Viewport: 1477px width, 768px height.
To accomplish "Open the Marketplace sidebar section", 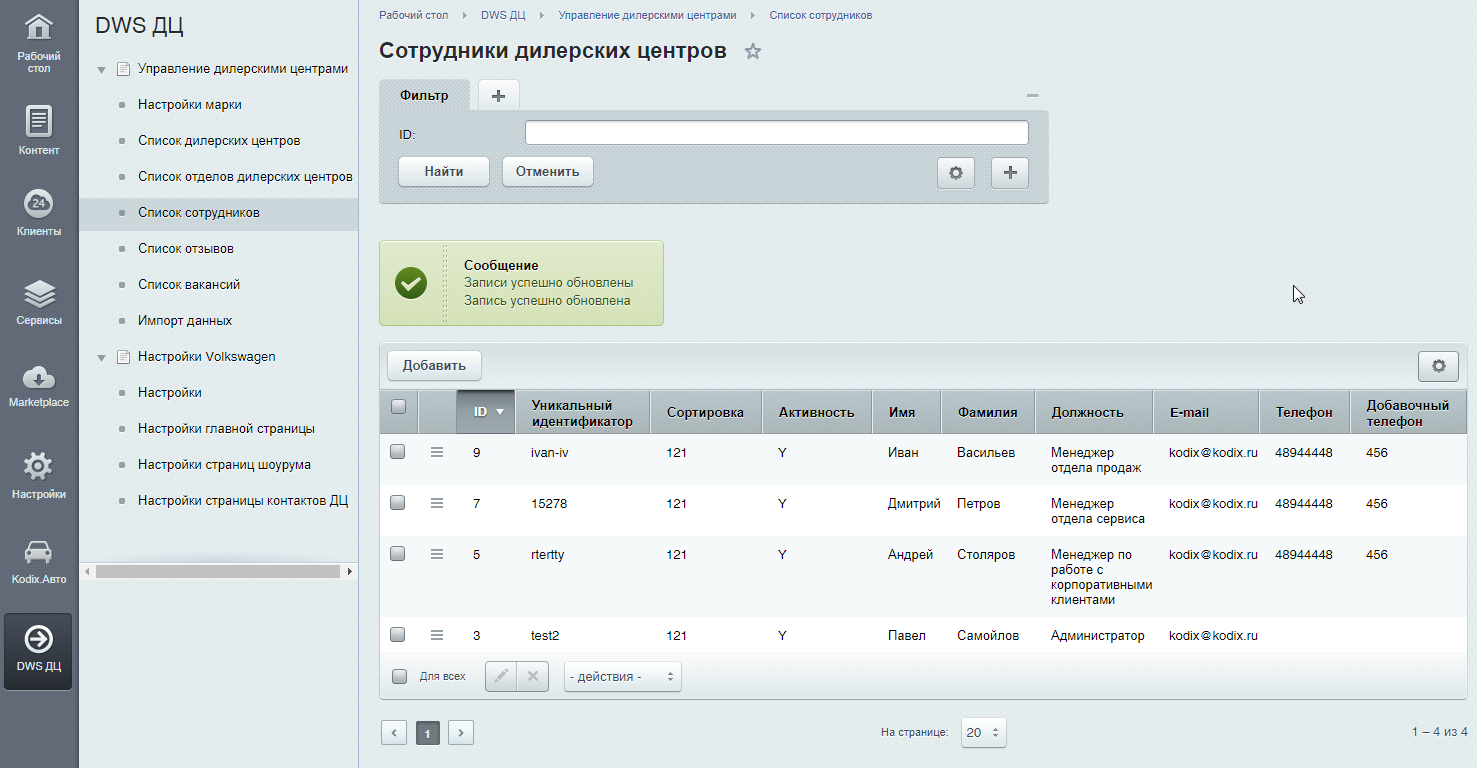I will click(39, 385).
